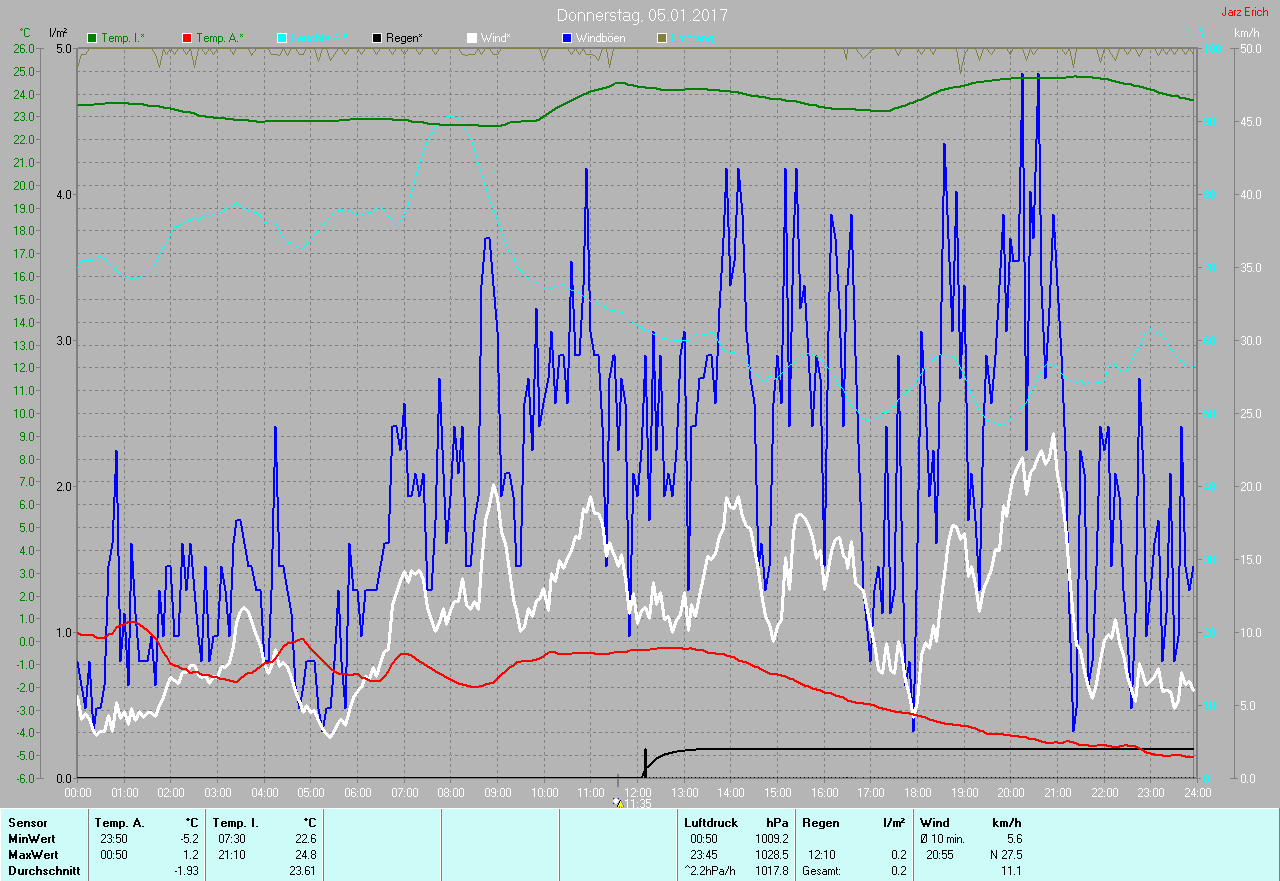Click the Temp. A. column header in table
This screenshot has width=1280, height=881.
pyautogui.click(x=119, y=823)
